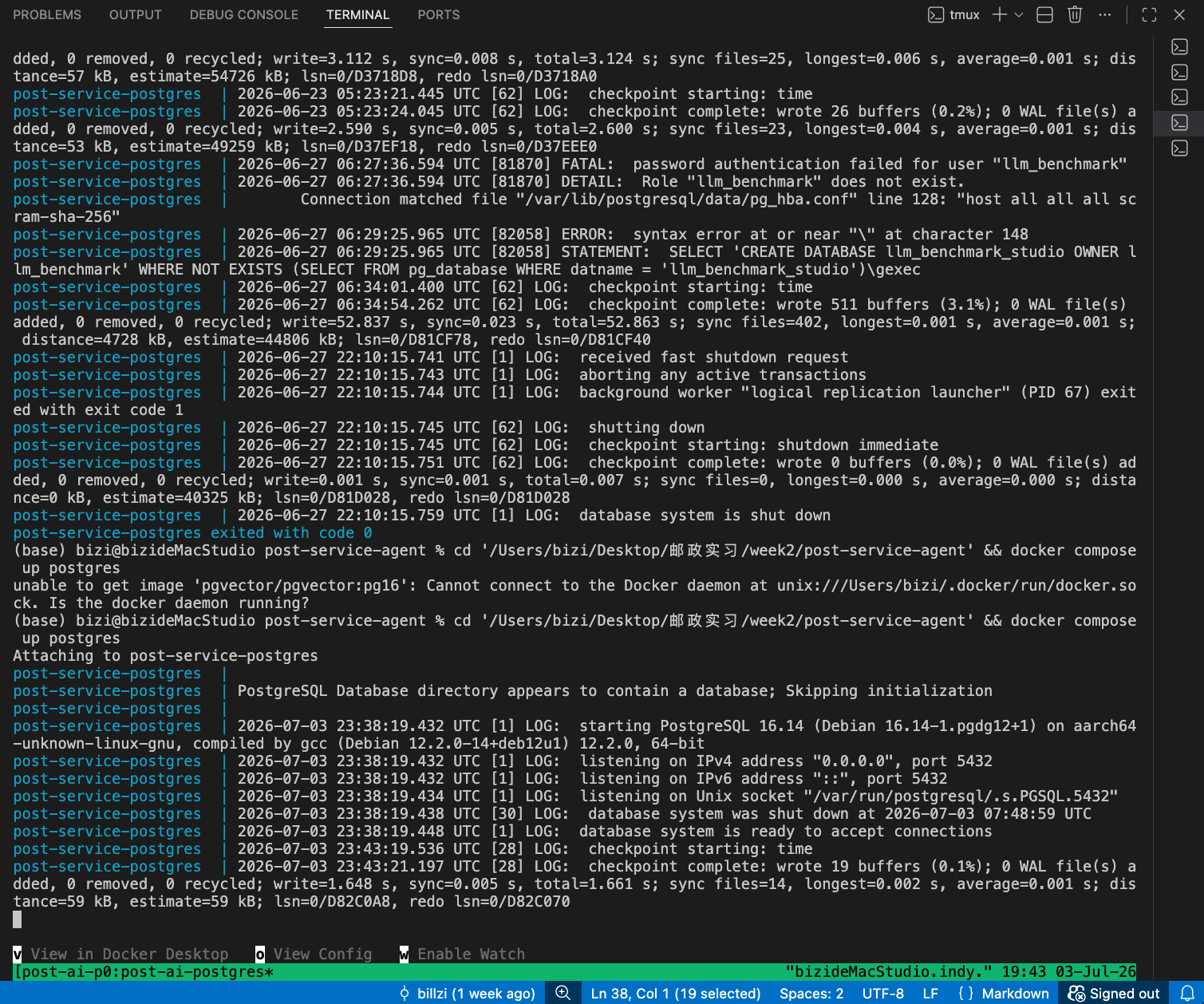1204x1004 pixels.
Task: Change file encoding UTF-8
Action: (882, 993)
